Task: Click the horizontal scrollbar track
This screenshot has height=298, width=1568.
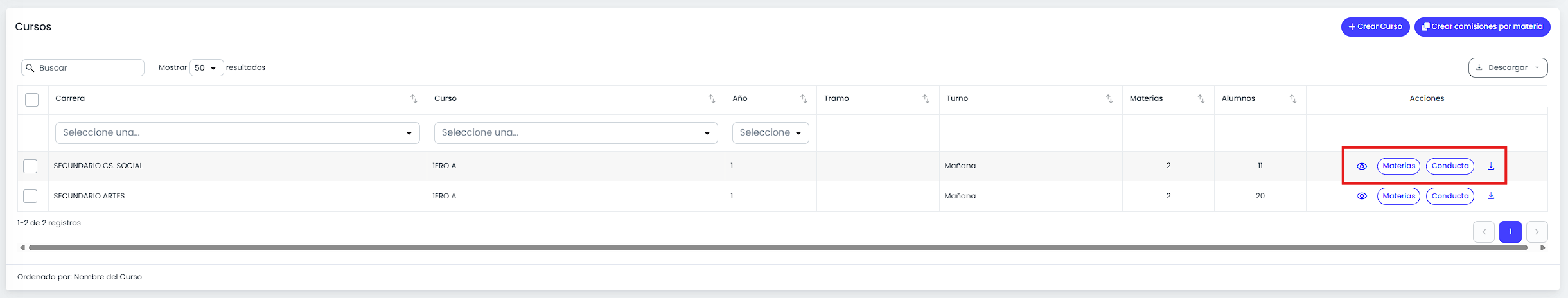Action: pos(778,247)
